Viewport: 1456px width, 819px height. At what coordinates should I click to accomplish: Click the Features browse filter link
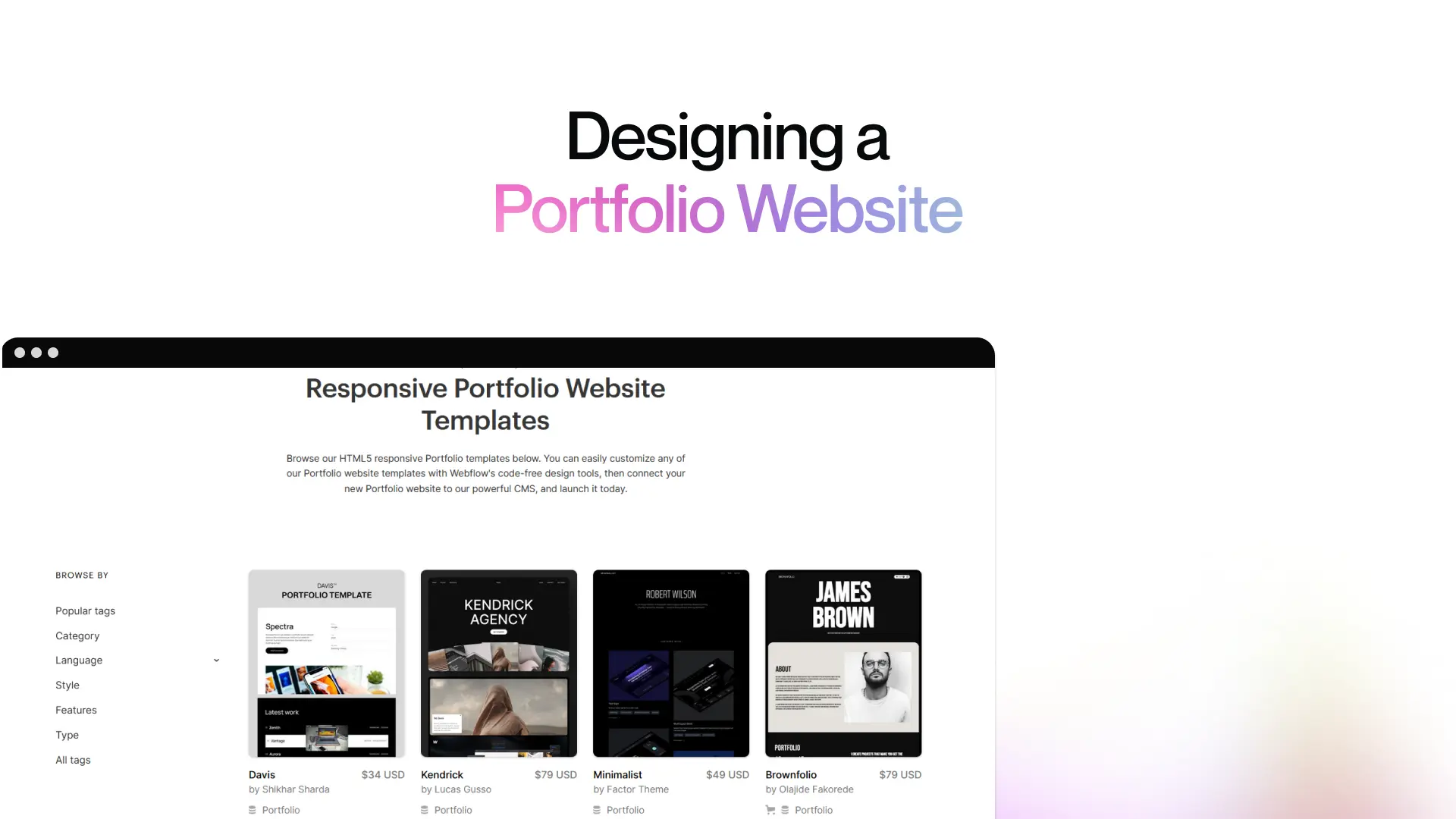pyautogui.click(x=76, y=709)
